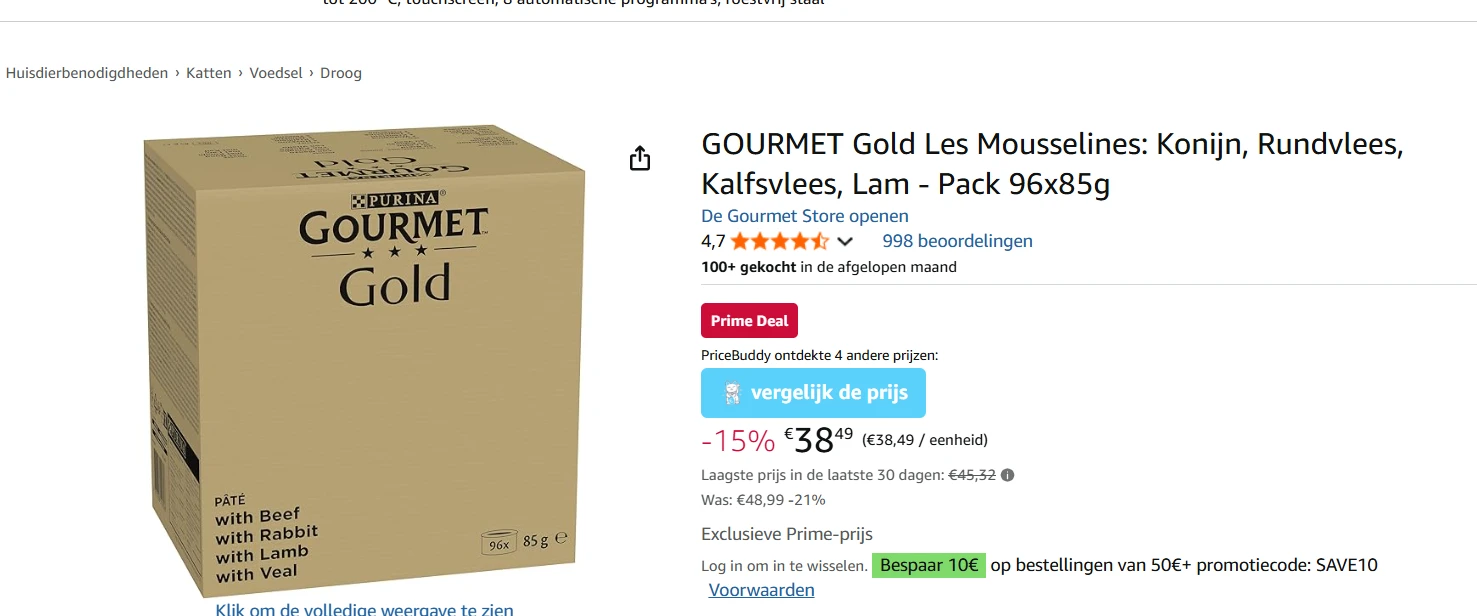Image resolution: width=1477 pixels, height=616 pixels.
Task: Click the Huisdierbenodigdheden breadcrumb link
Action: (87, 72)
